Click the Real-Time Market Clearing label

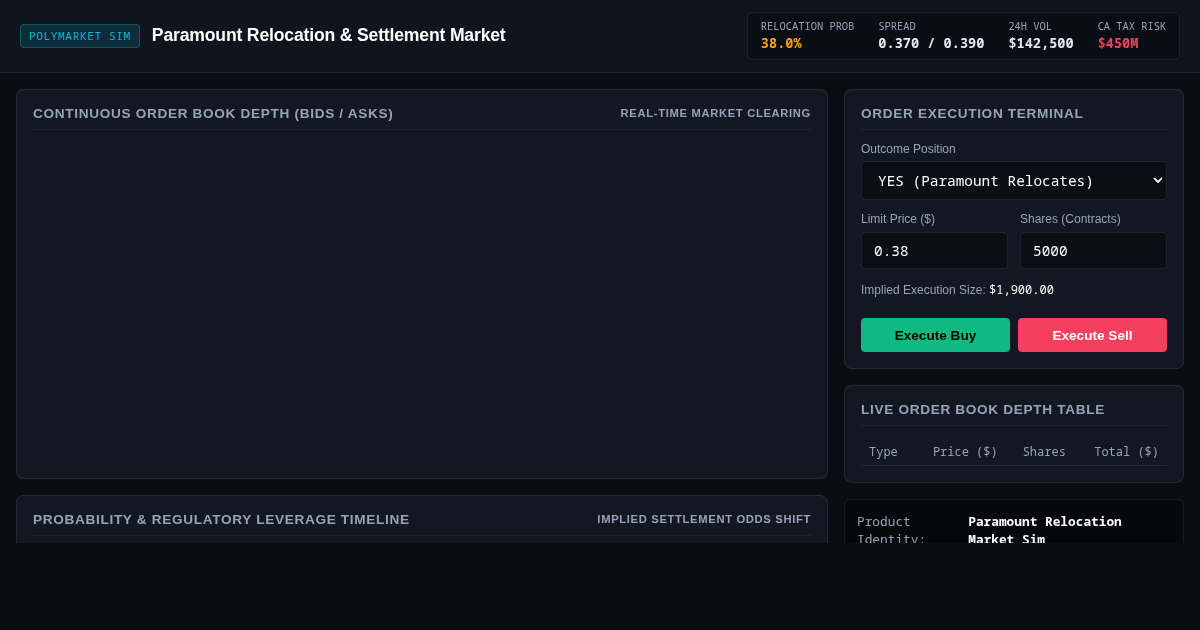tap(715, 113)
